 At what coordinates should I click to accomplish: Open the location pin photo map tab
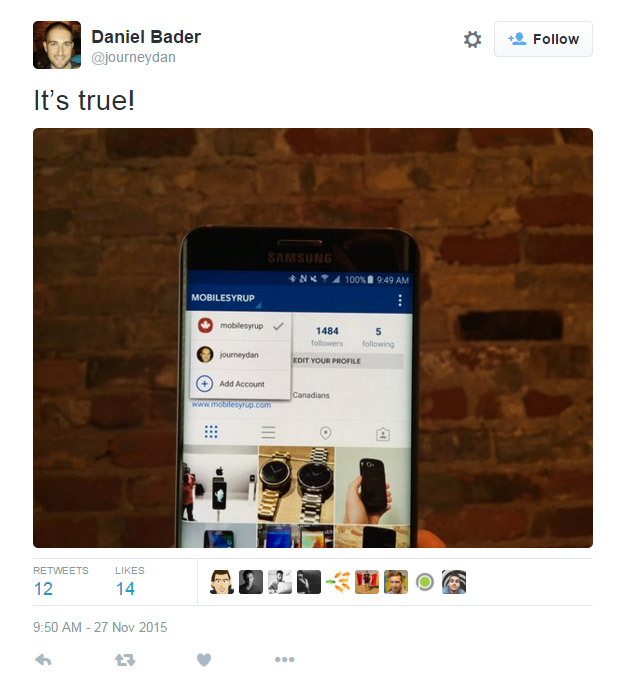tap(325, 433)
